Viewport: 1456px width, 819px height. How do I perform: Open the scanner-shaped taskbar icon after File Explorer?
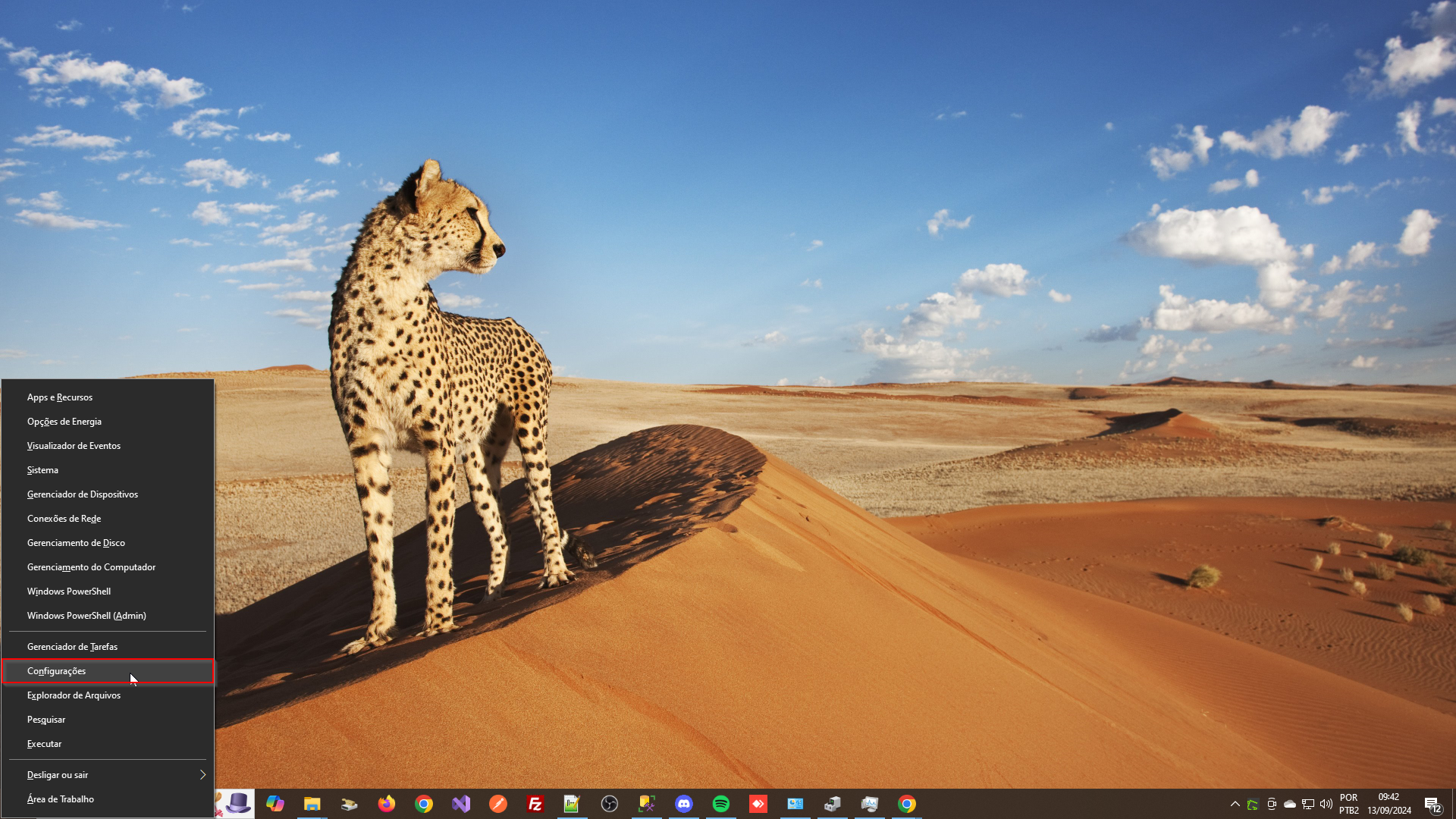[349, 804]
